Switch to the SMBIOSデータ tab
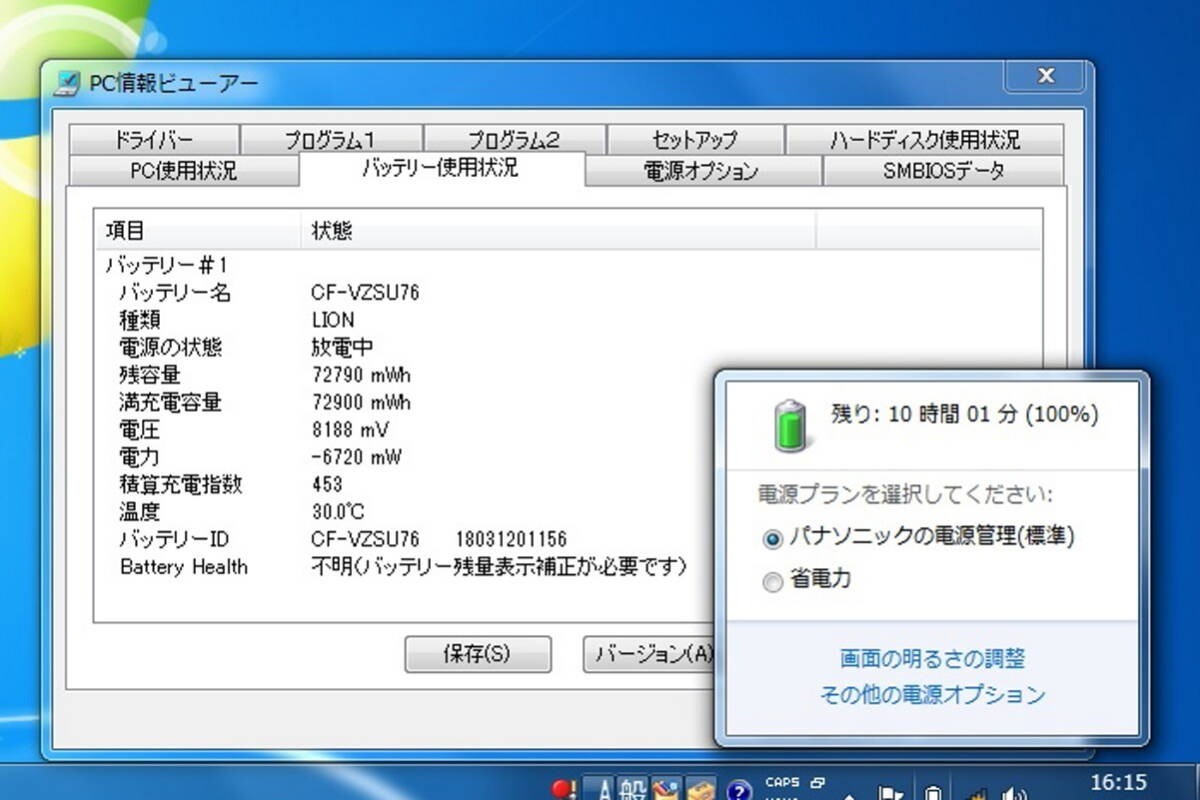 tap(943, 171)
